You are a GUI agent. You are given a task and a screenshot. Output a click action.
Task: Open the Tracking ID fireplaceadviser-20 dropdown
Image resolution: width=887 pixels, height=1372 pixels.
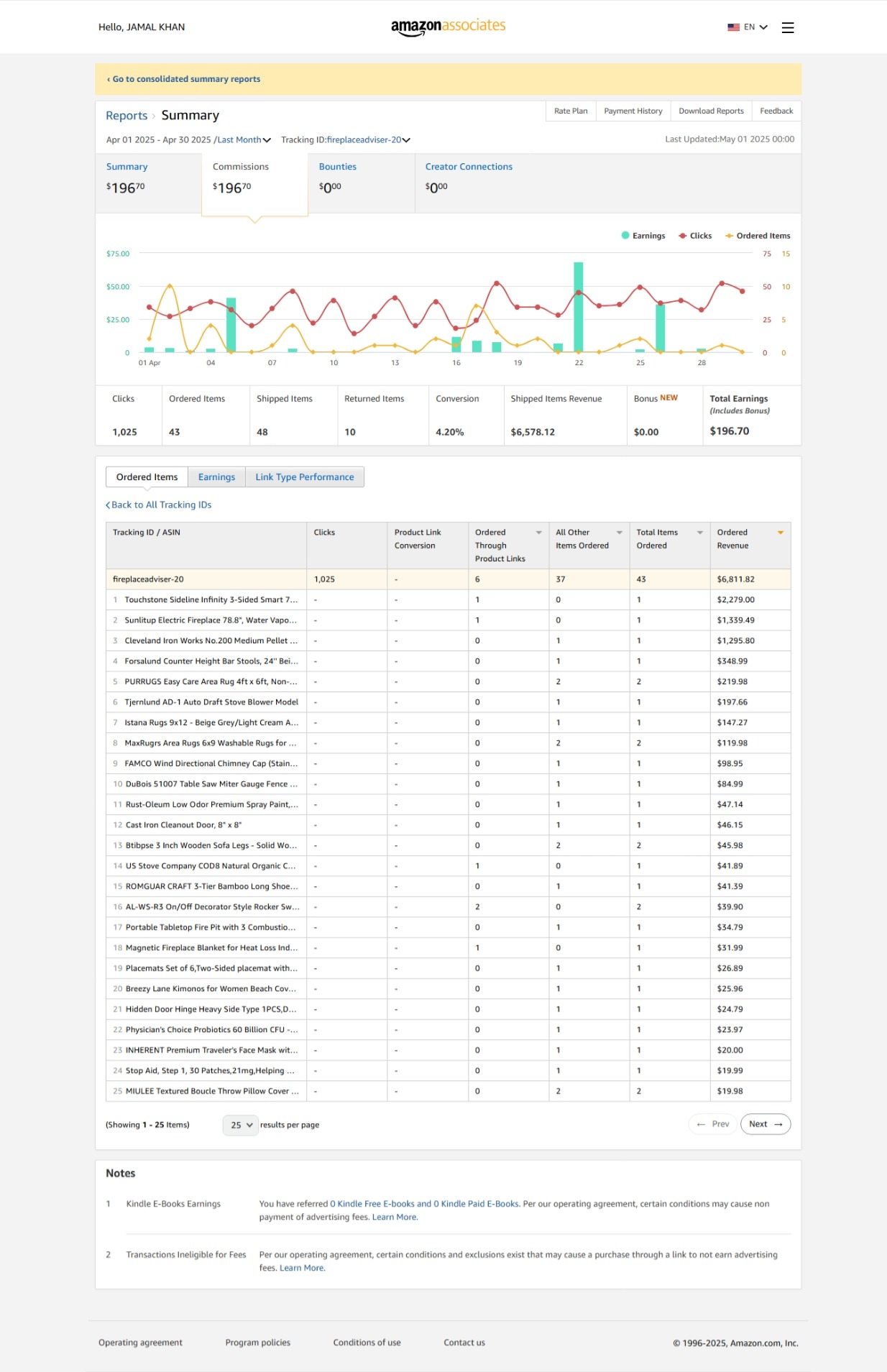coord(368,140)
